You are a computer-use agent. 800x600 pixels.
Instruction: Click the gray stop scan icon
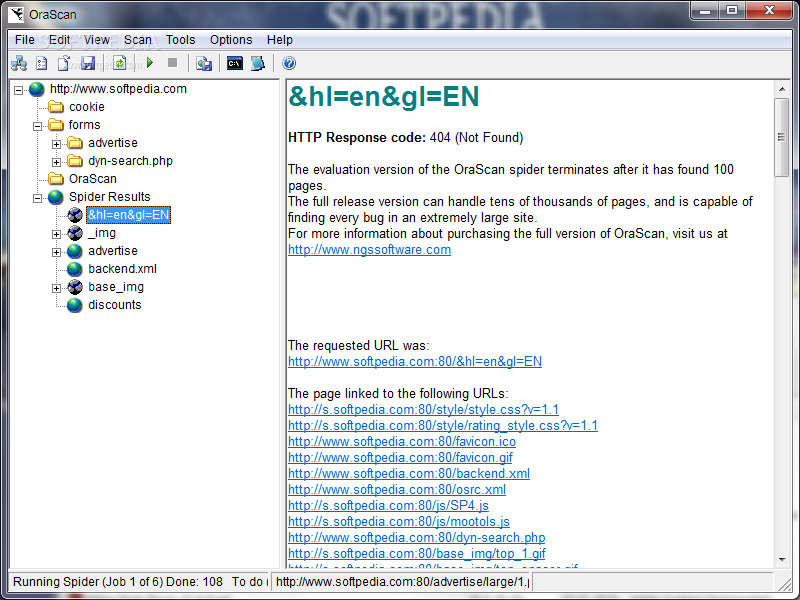(172, 63)
